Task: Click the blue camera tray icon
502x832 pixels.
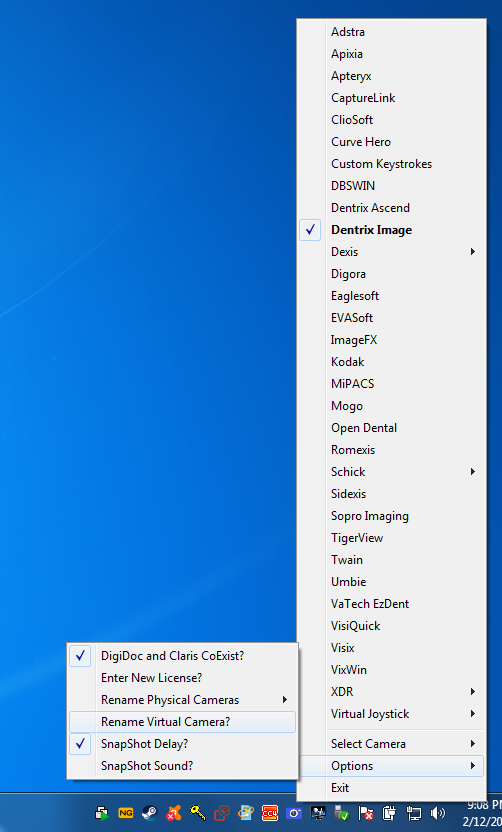Action: 294,813
